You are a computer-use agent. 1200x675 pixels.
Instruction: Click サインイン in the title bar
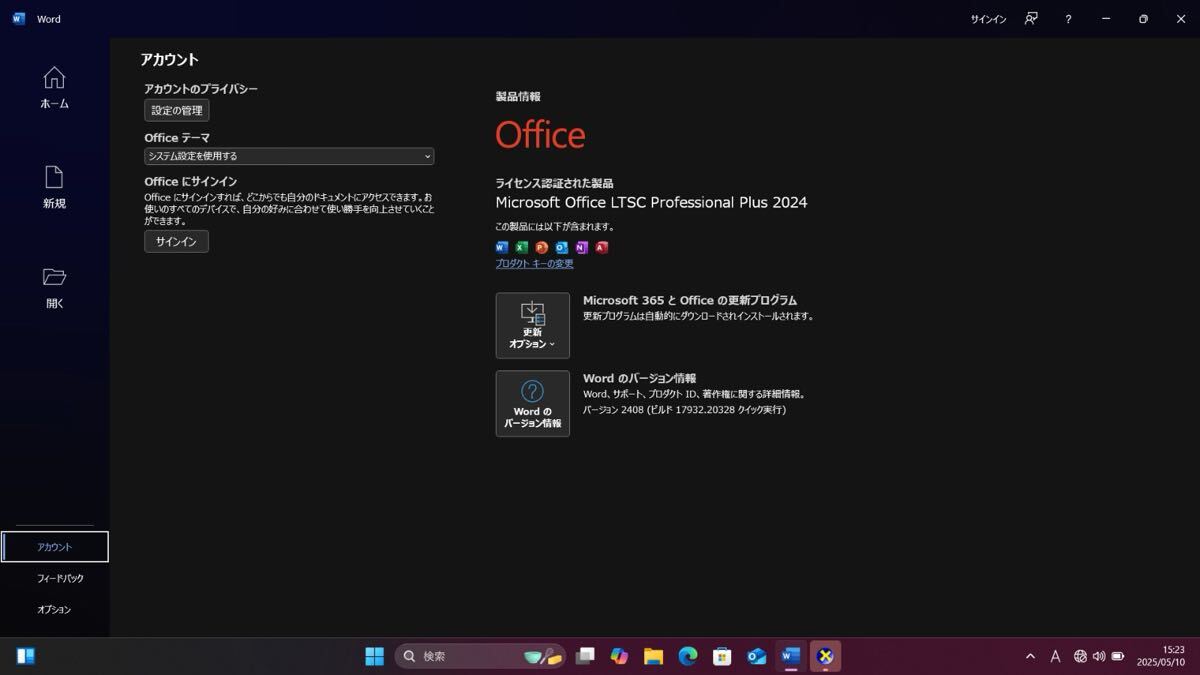988,19
